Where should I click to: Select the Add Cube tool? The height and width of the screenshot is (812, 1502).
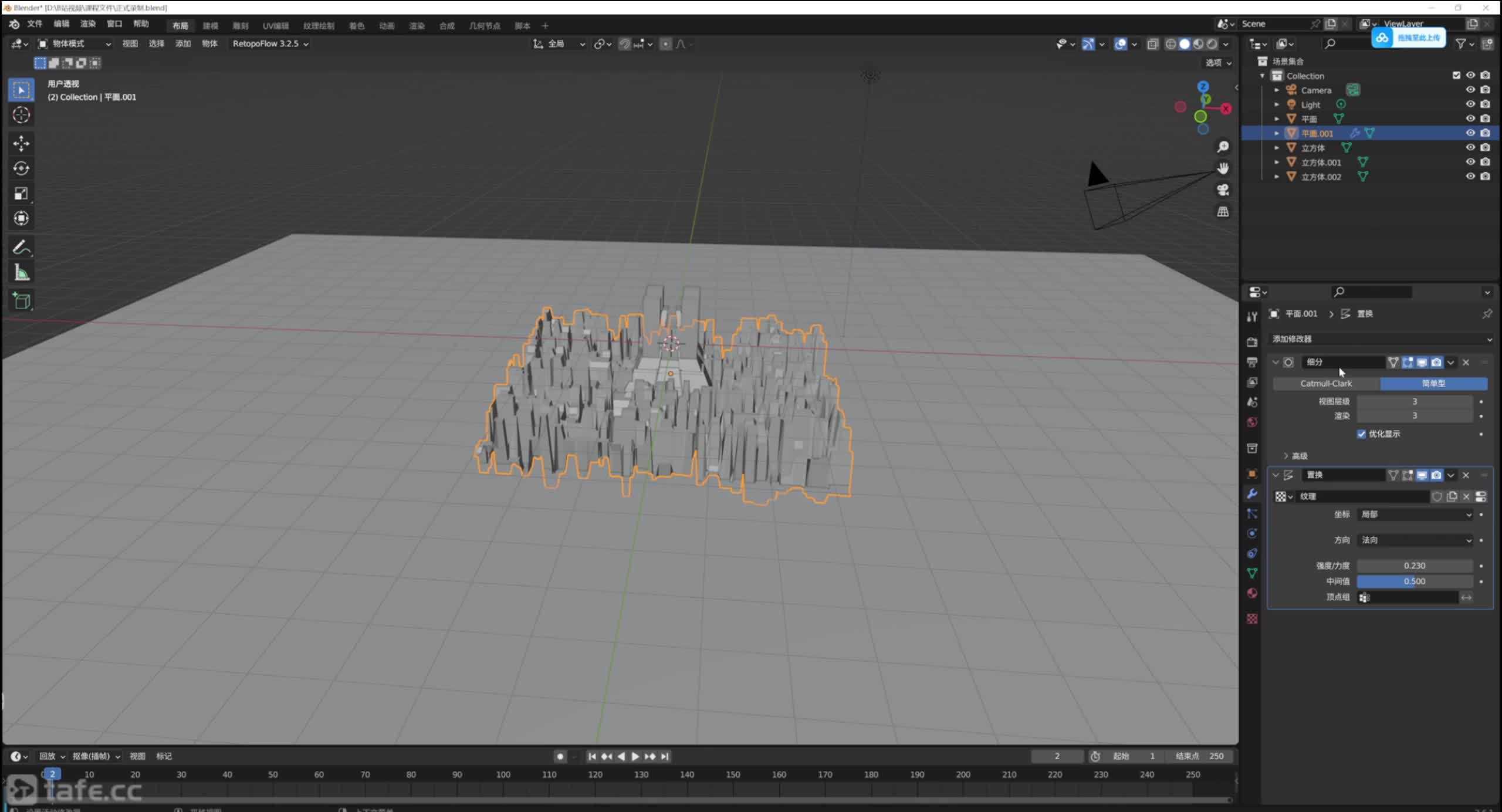22,301
